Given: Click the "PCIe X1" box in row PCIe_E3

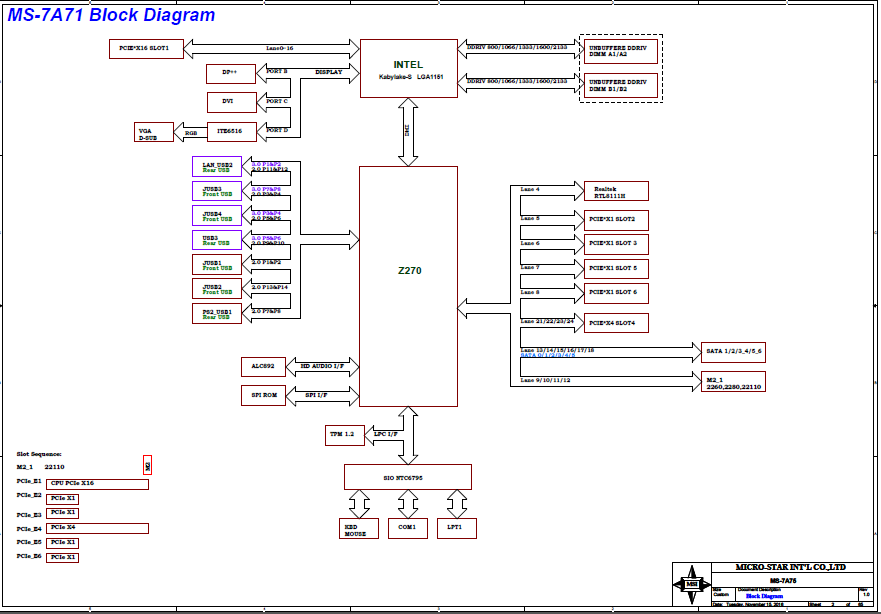Looking at the screenshot, I should pyautogui.click(x=62, y=513).
